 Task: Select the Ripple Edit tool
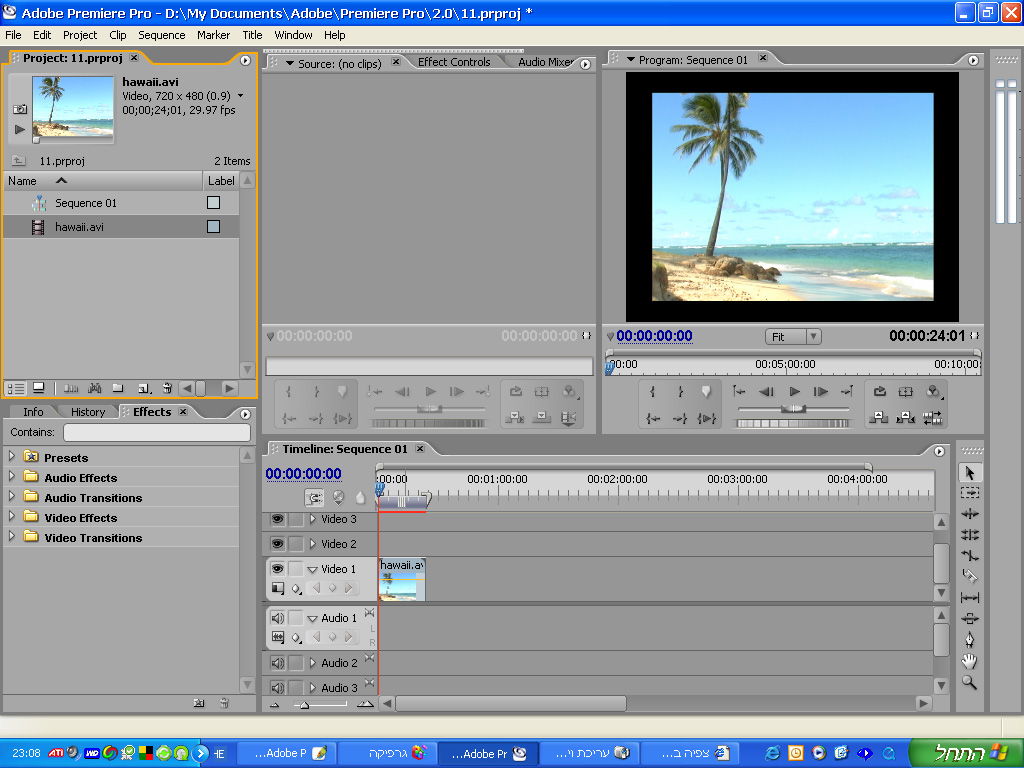[969, 514]
